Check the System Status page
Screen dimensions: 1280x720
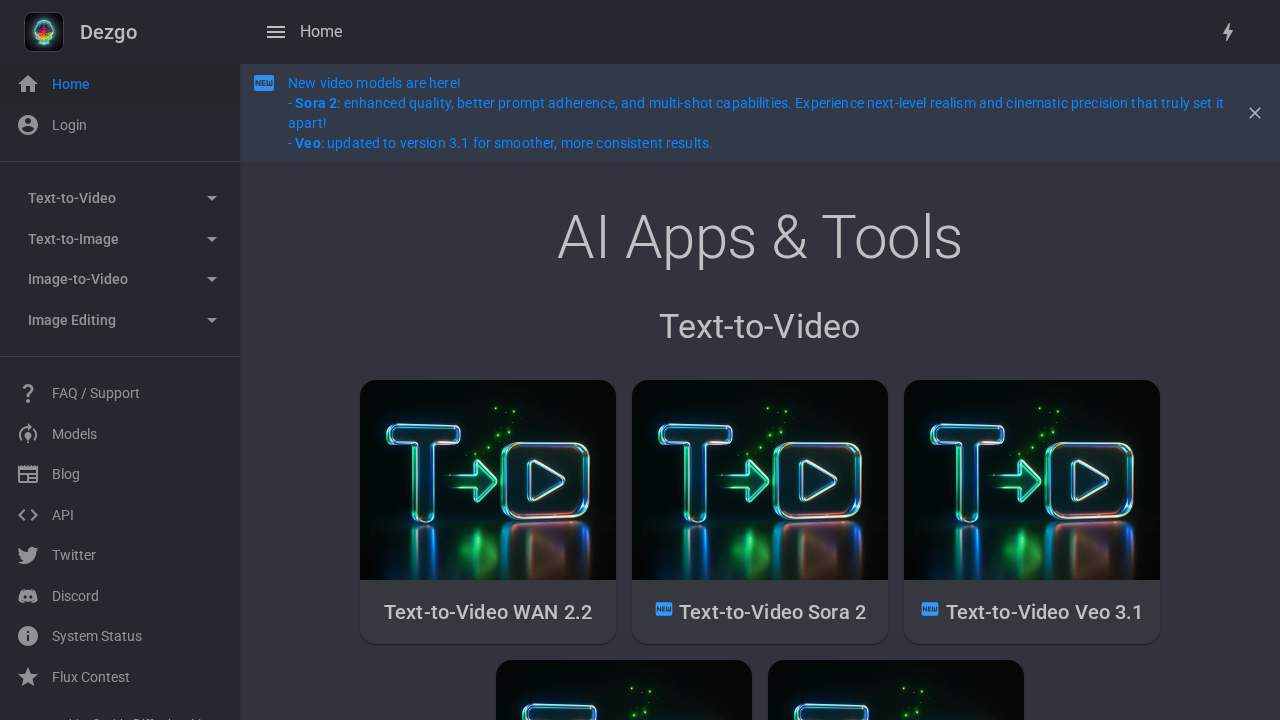pos(96,636)
